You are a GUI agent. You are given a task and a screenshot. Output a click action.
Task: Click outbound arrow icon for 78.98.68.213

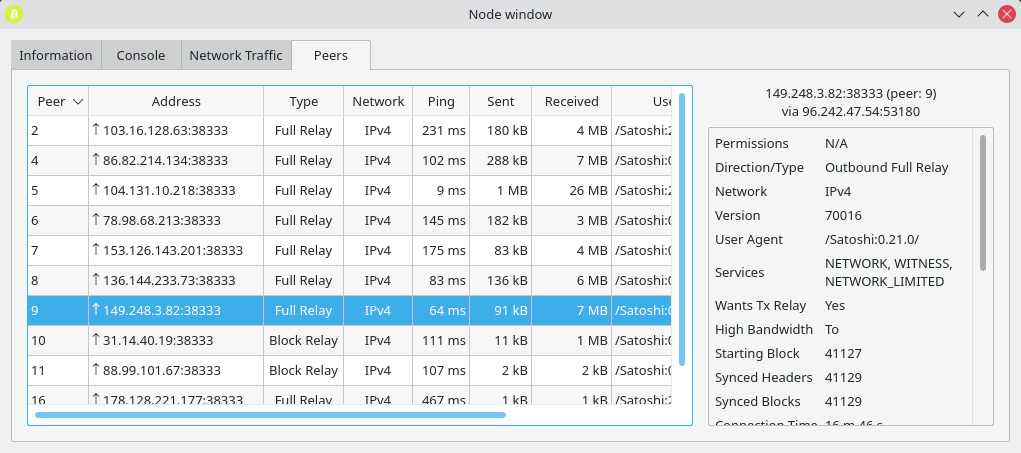(x=96, y=219)
